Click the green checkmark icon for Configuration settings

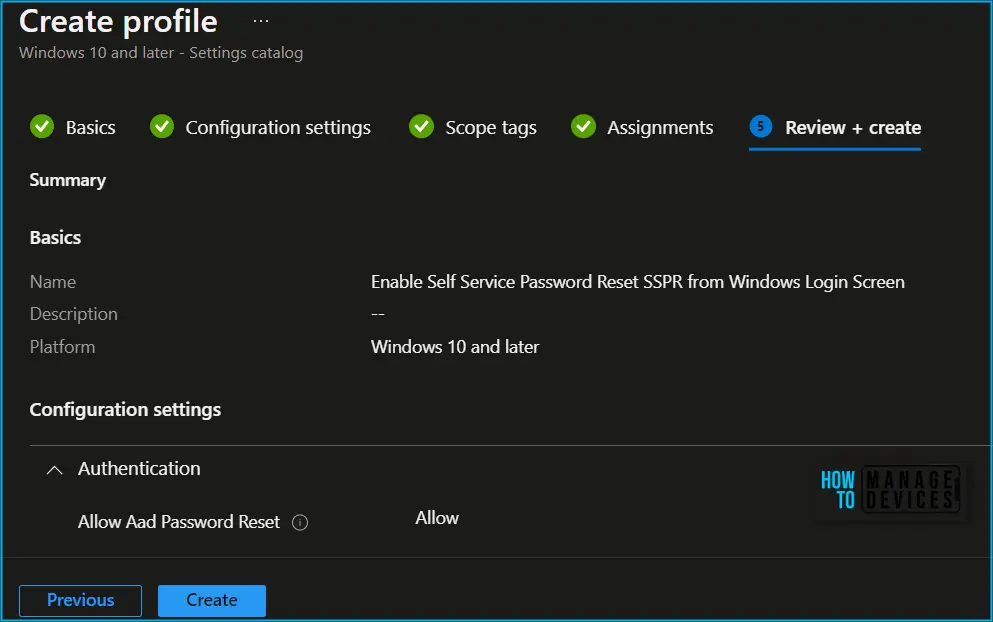coord(161,127)
